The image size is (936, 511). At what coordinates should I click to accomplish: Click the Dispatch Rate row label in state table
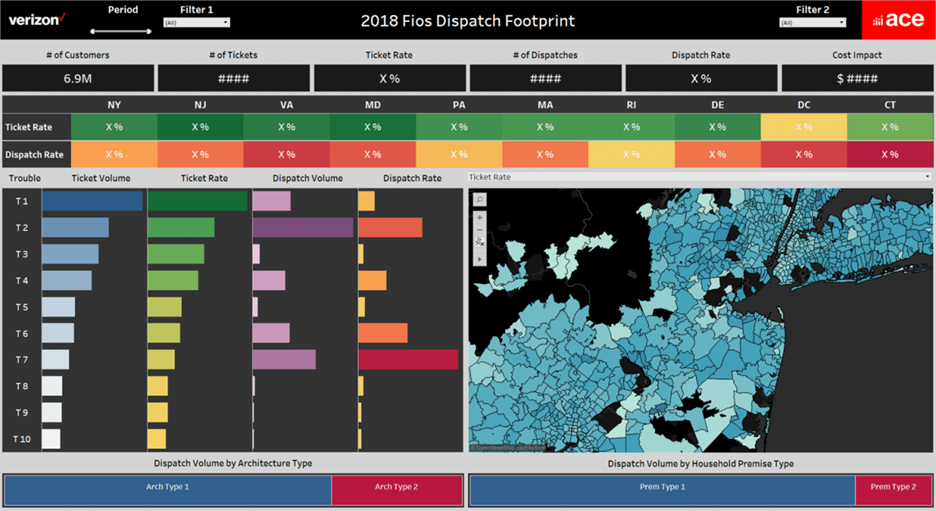[x=34, y=155]
